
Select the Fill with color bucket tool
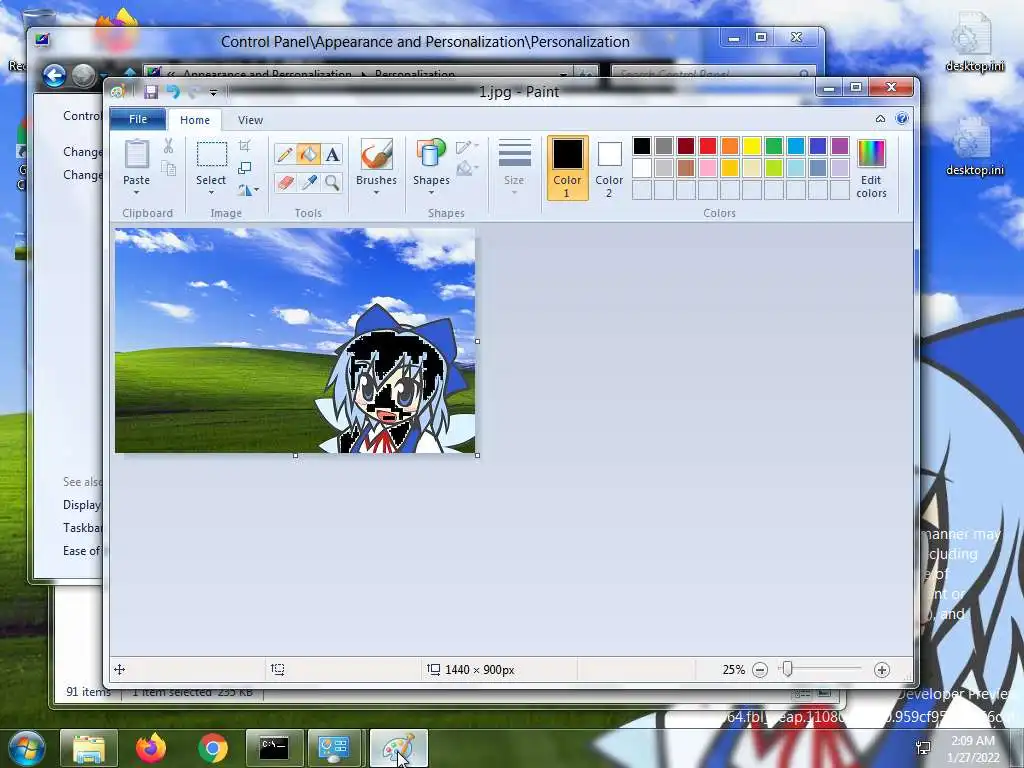(x=308, y=155)
